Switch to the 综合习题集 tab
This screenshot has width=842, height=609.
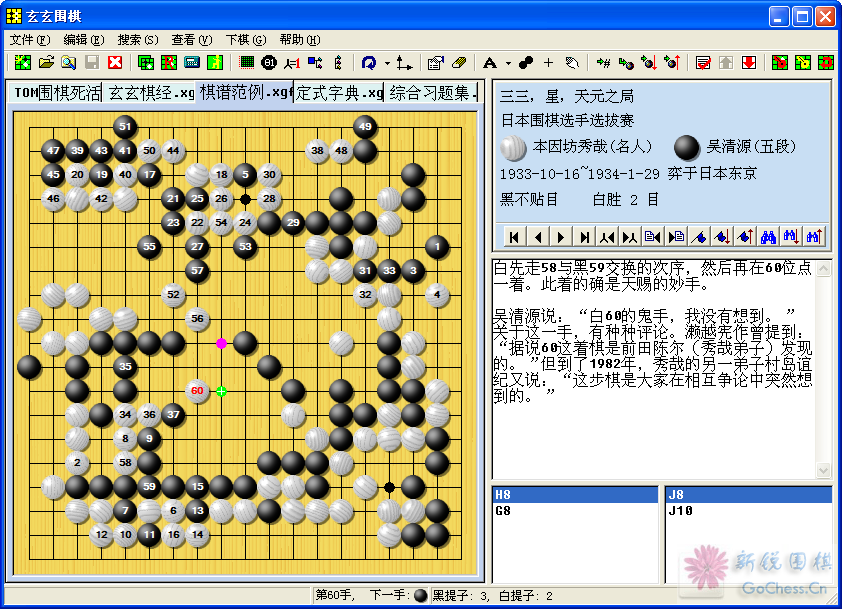tap(432, 93)
